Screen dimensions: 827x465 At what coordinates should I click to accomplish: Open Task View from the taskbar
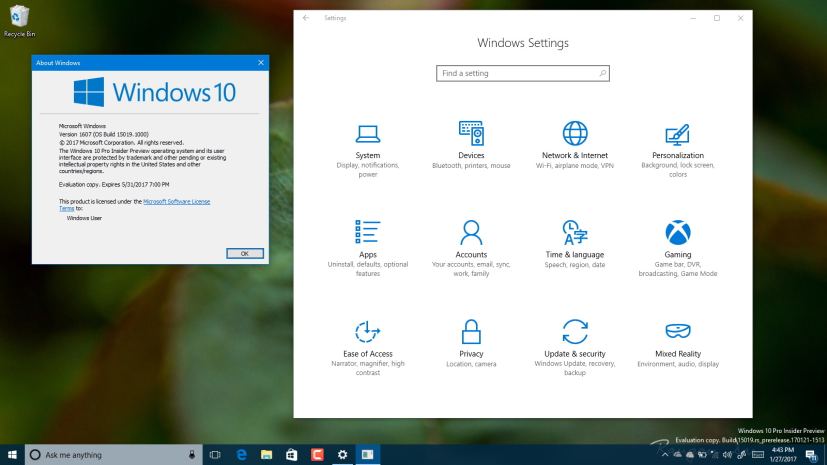tap(215, 454)
